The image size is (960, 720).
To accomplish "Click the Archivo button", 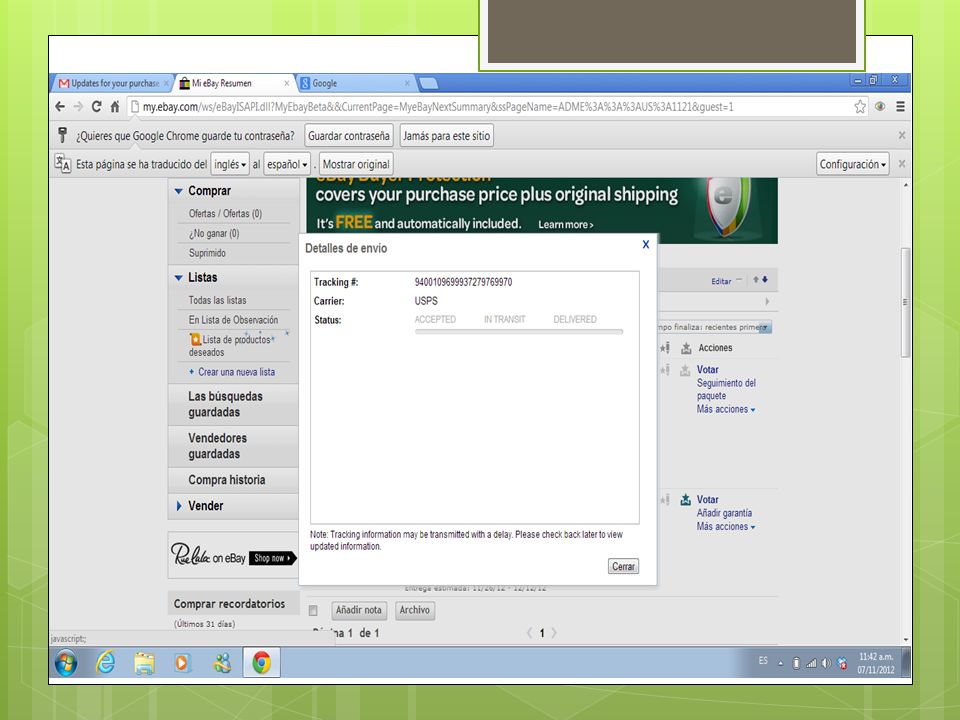I will [x=414, y=610].
